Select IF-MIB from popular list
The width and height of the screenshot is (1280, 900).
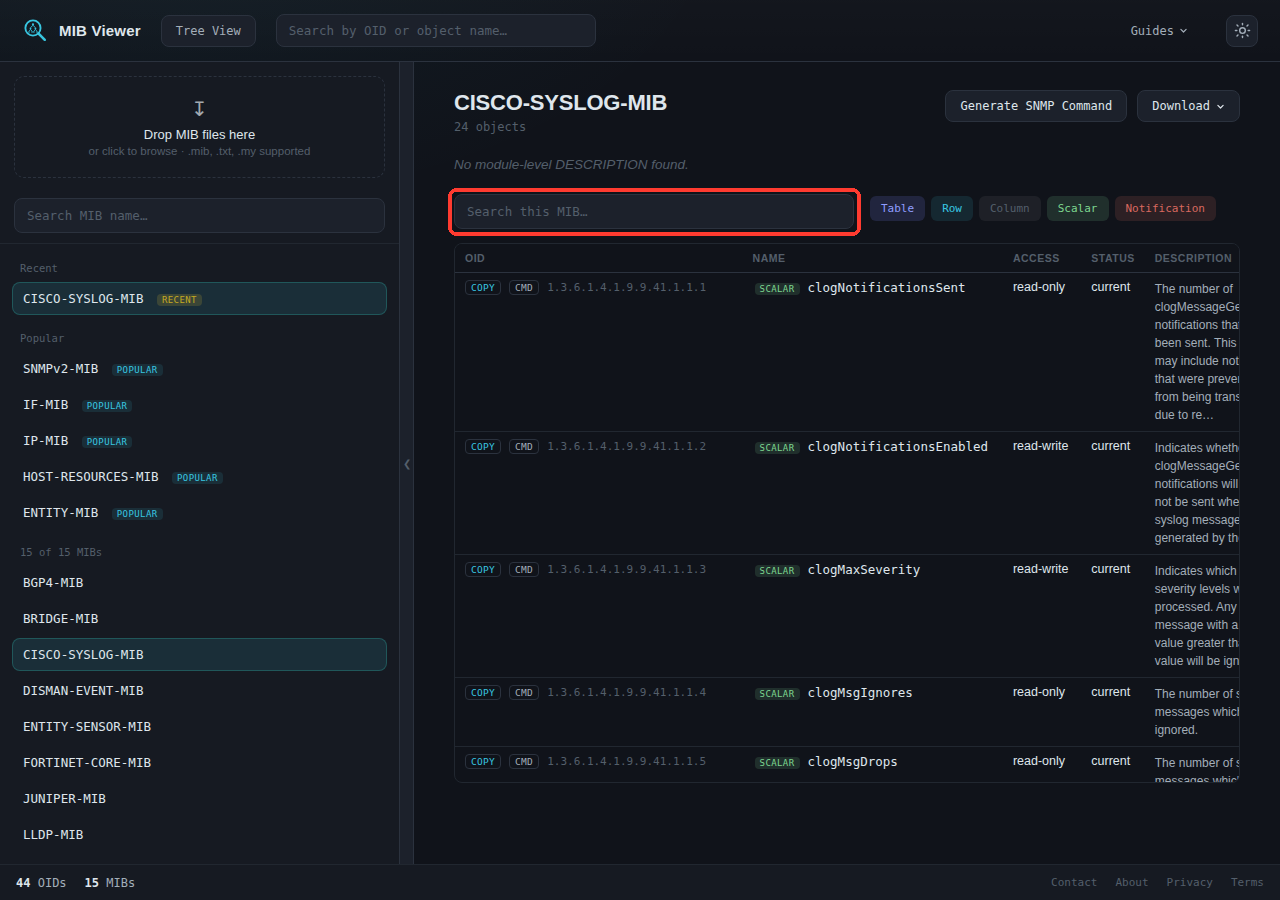pyautogui.click(x=199, y=405)
